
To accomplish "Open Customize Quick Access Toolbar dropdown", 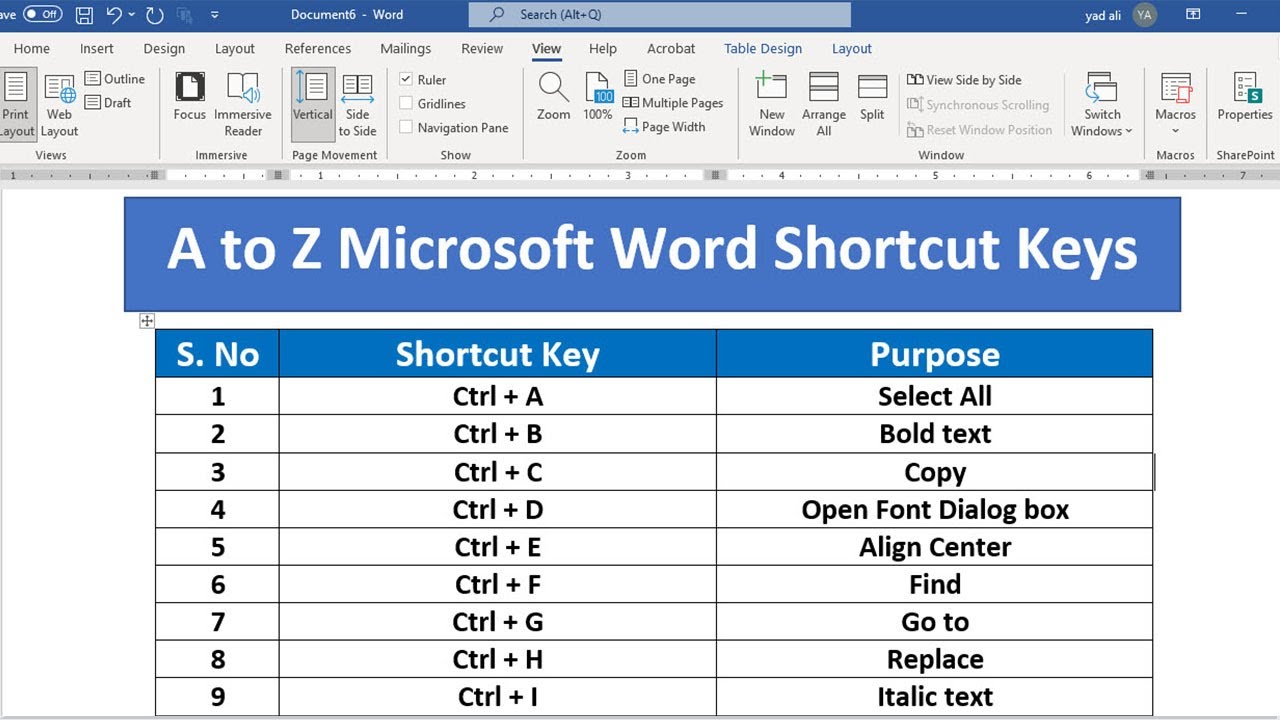I will 215,15.
